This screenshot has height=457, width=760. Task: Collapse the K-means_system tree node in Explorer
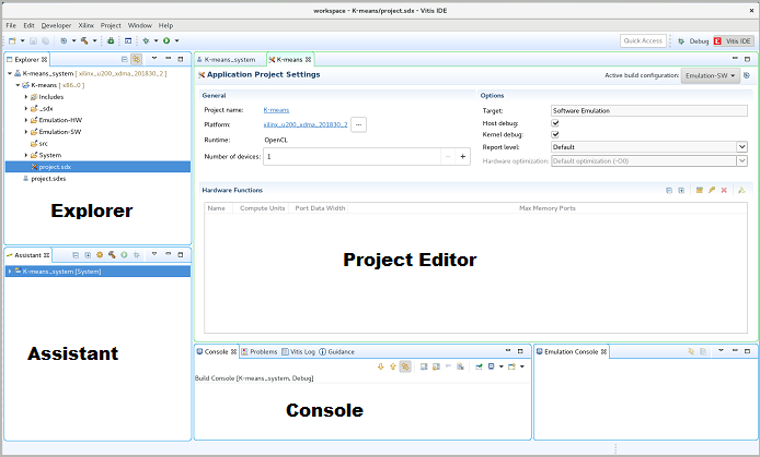(x=9, y=74)
